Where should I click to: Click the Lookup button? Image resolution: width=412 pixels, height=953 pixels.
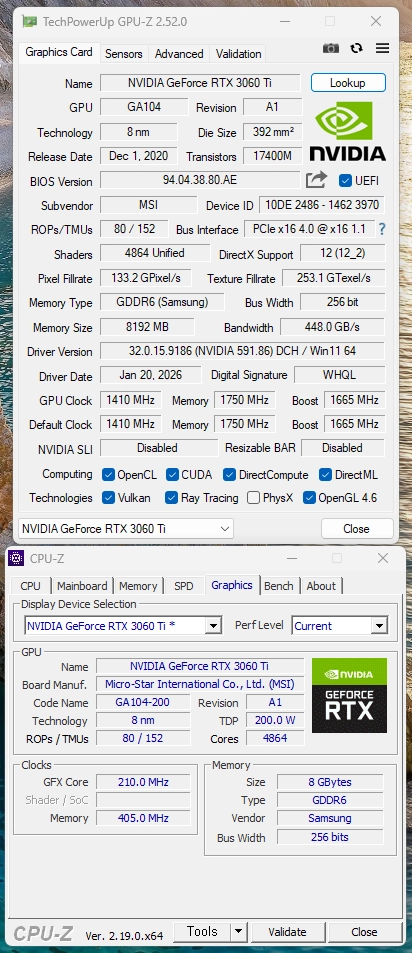pyautogui.click(x=348, y=83)
